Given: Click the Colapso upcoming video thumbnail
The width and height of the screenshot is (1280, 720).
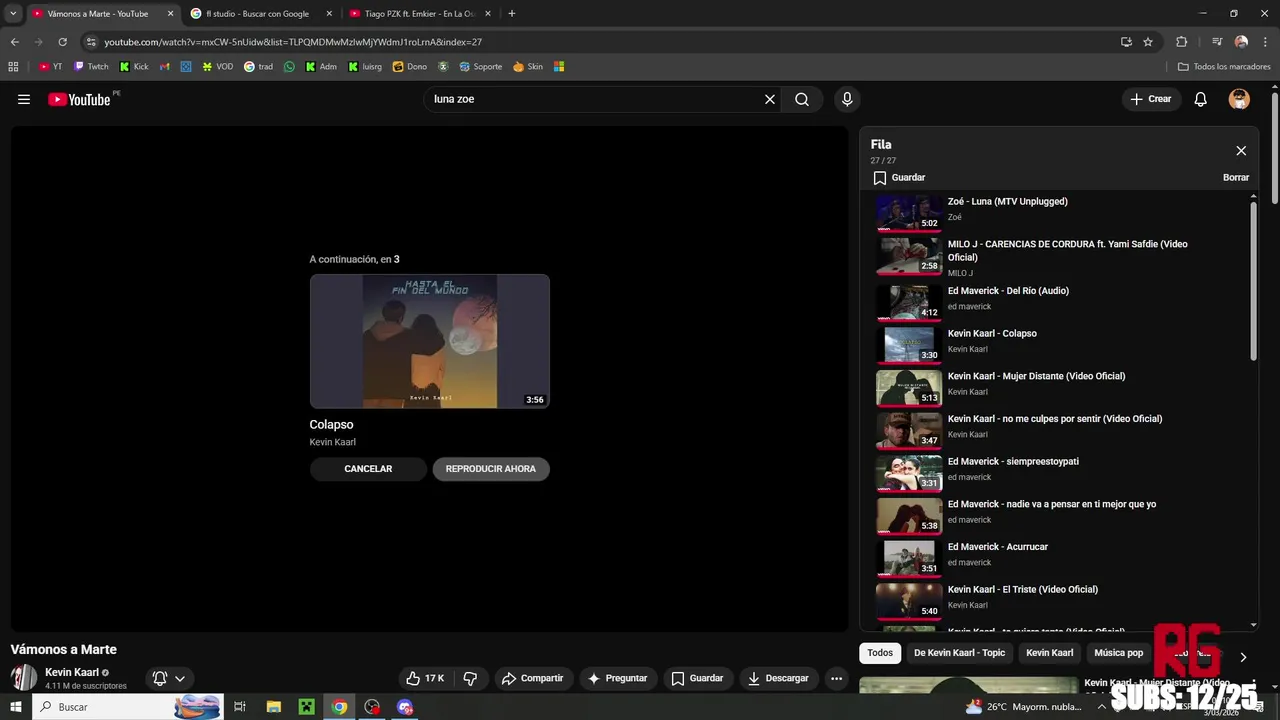Looking at the screenshot, I should 430,341.
